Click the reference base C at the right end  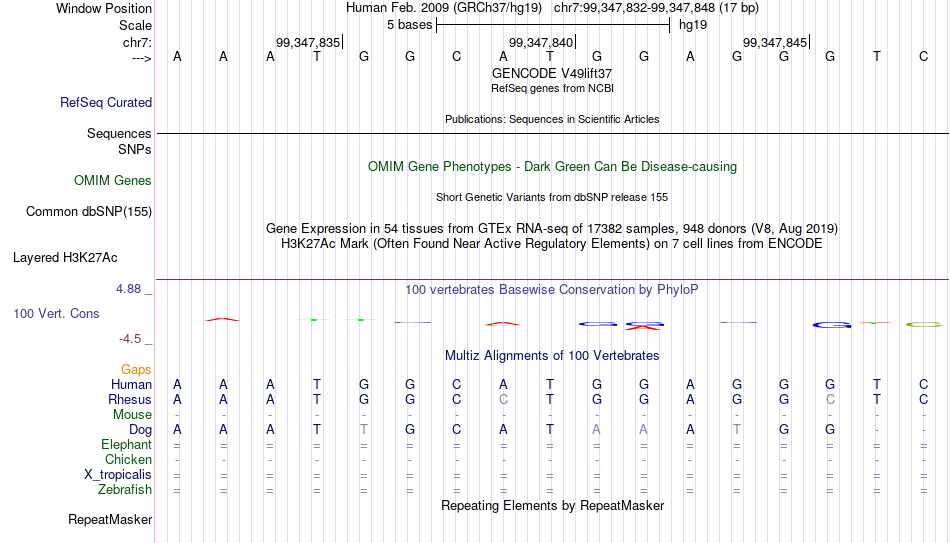923,56
